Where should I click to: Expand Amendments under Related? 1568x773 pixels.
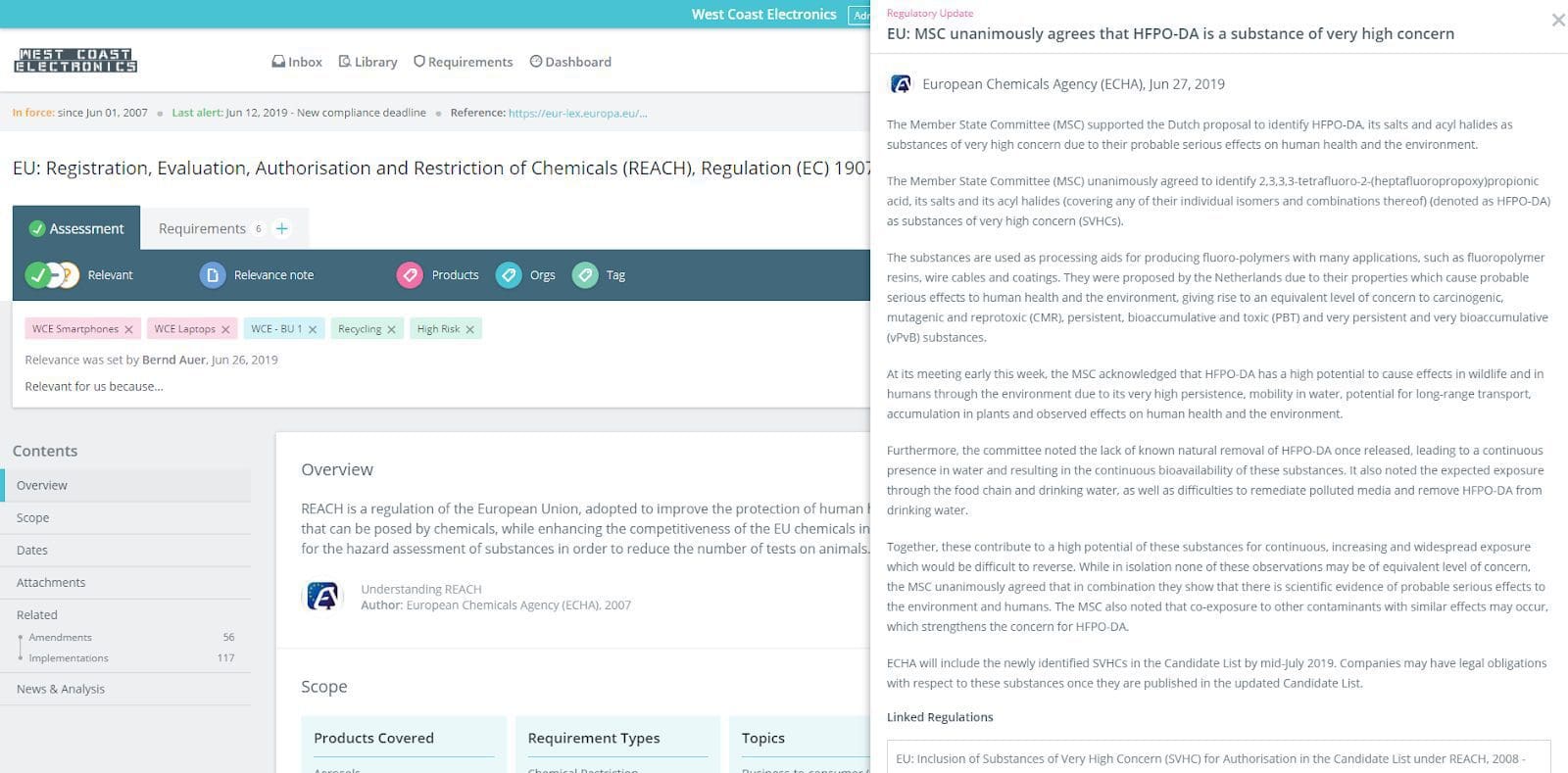click(x=60, y=638)
